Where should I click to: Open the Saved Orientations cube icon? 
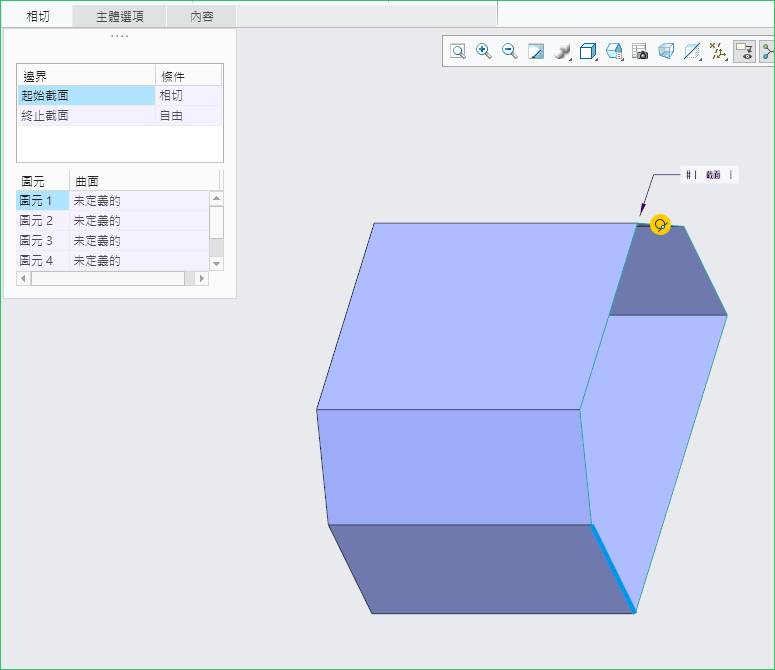(588, 51)
